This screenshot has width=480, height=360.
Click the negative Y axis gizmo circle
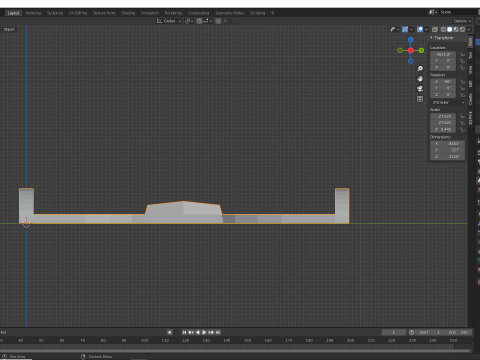click(400, 50)
